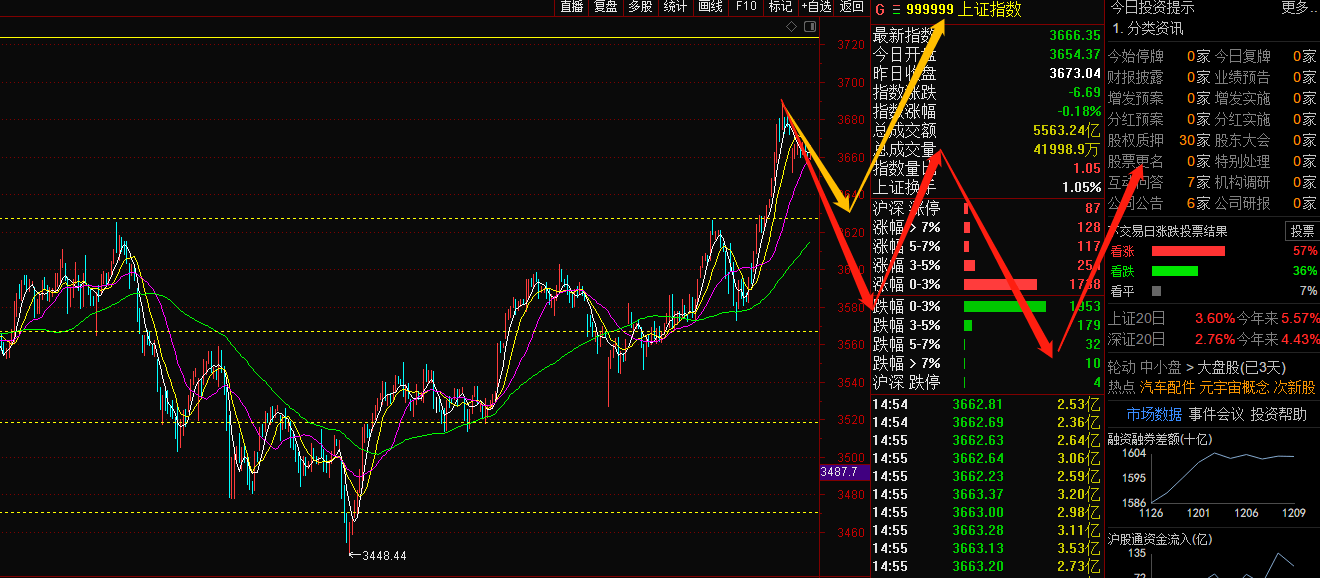Screen dimensions: 1320x578
Task: Click the 投票 vote button
Action: click(x=1301, y=231)
